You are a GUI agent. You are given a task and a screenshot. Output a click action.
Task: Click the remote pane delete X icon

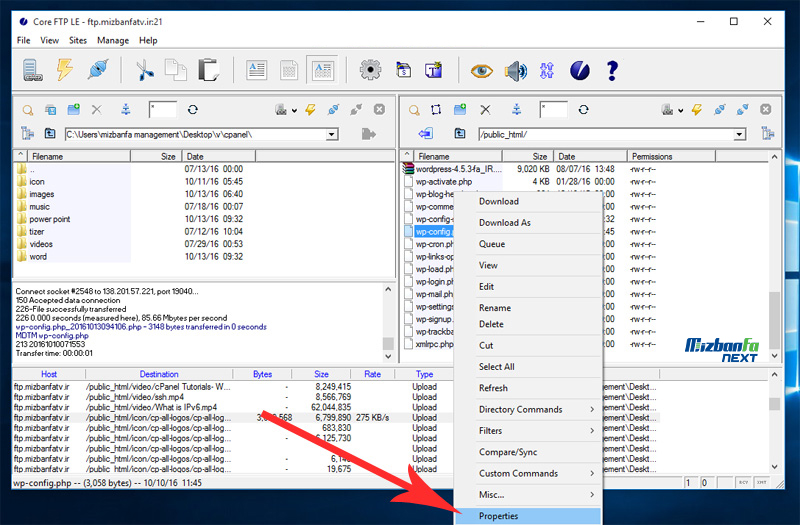coord(485,109)
